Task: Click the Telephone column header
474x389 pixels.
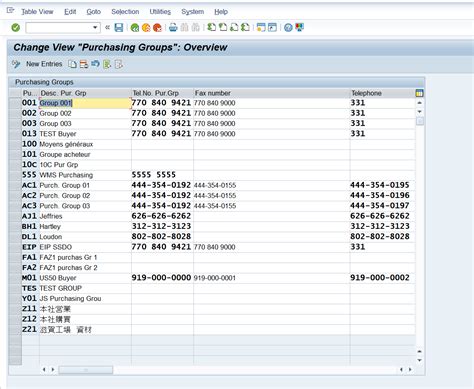Action: 383,93
